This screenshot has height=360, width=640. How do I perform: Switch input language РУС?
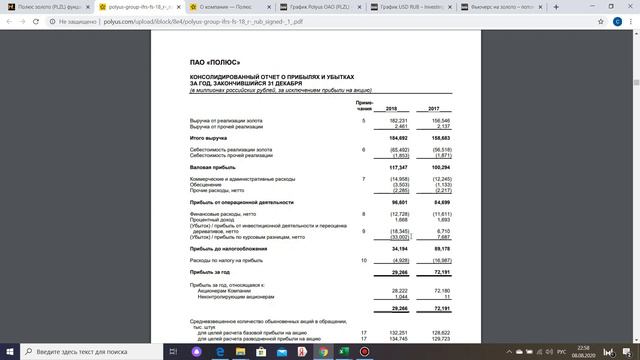(x=562, y=351)
